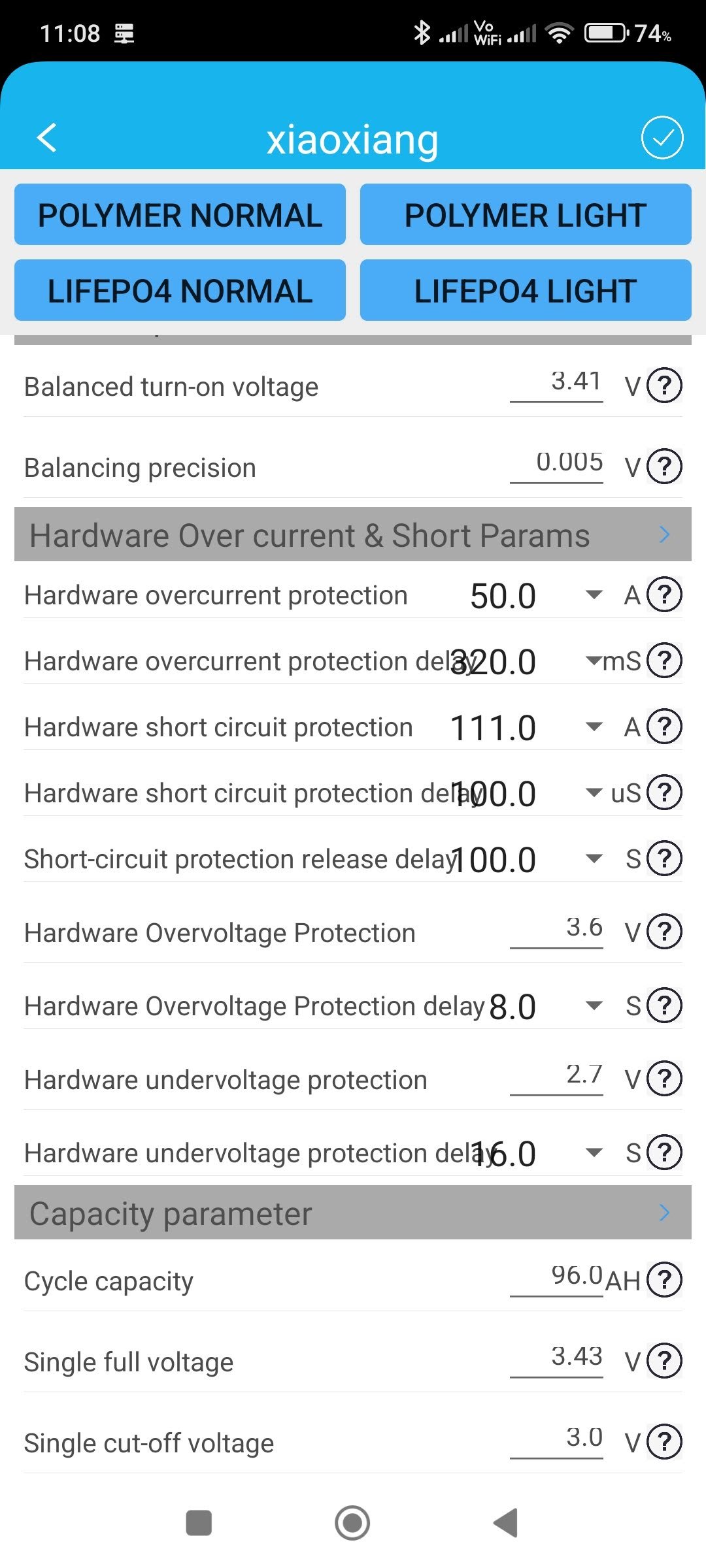
Task: Show help for Single cut-off voltage
Action: pos(664,1442)
